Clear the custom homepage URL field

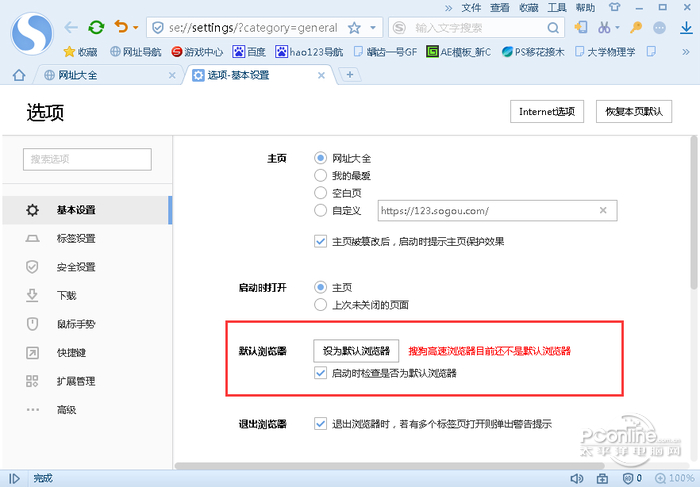point(603,210)
